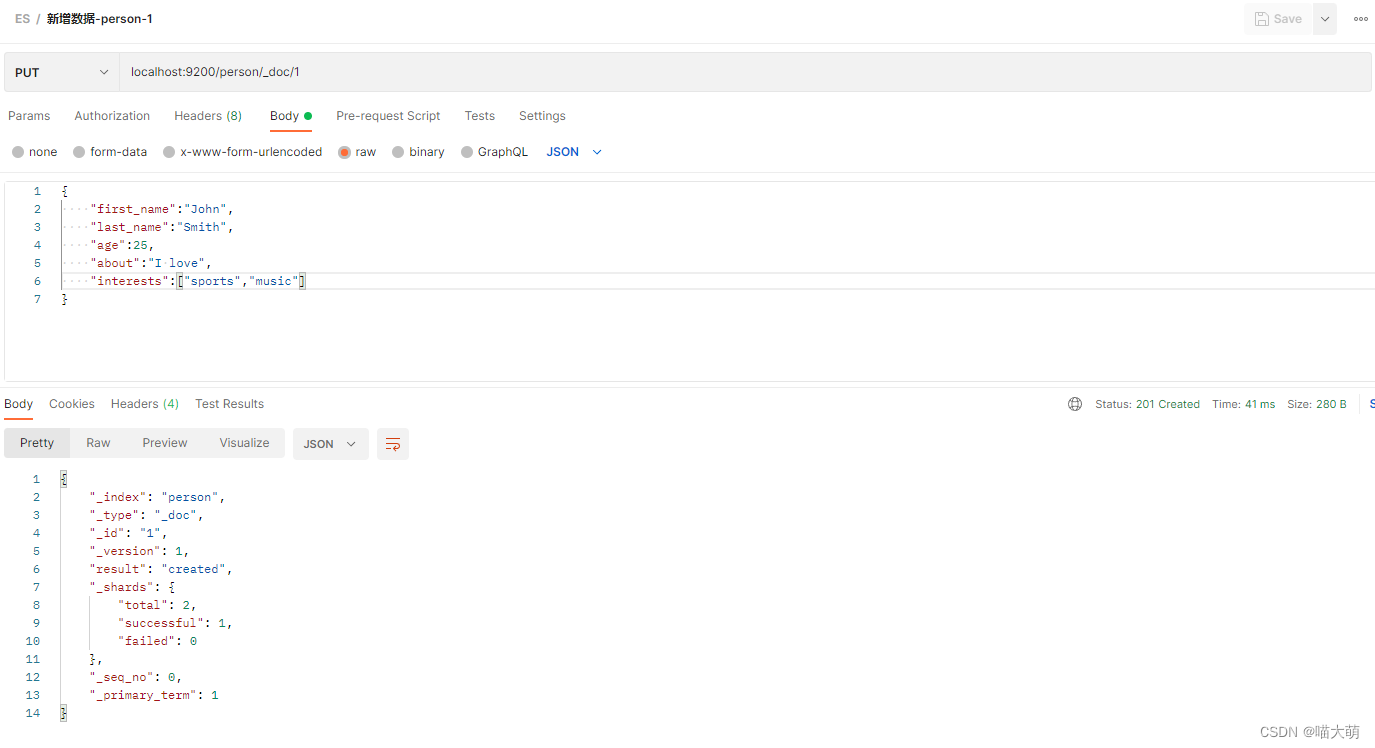The height and width of the screenshot is (748, 1375).
Task: Open the PUT method dropdown
Action: pyautogui.click(x=62, y=72)
